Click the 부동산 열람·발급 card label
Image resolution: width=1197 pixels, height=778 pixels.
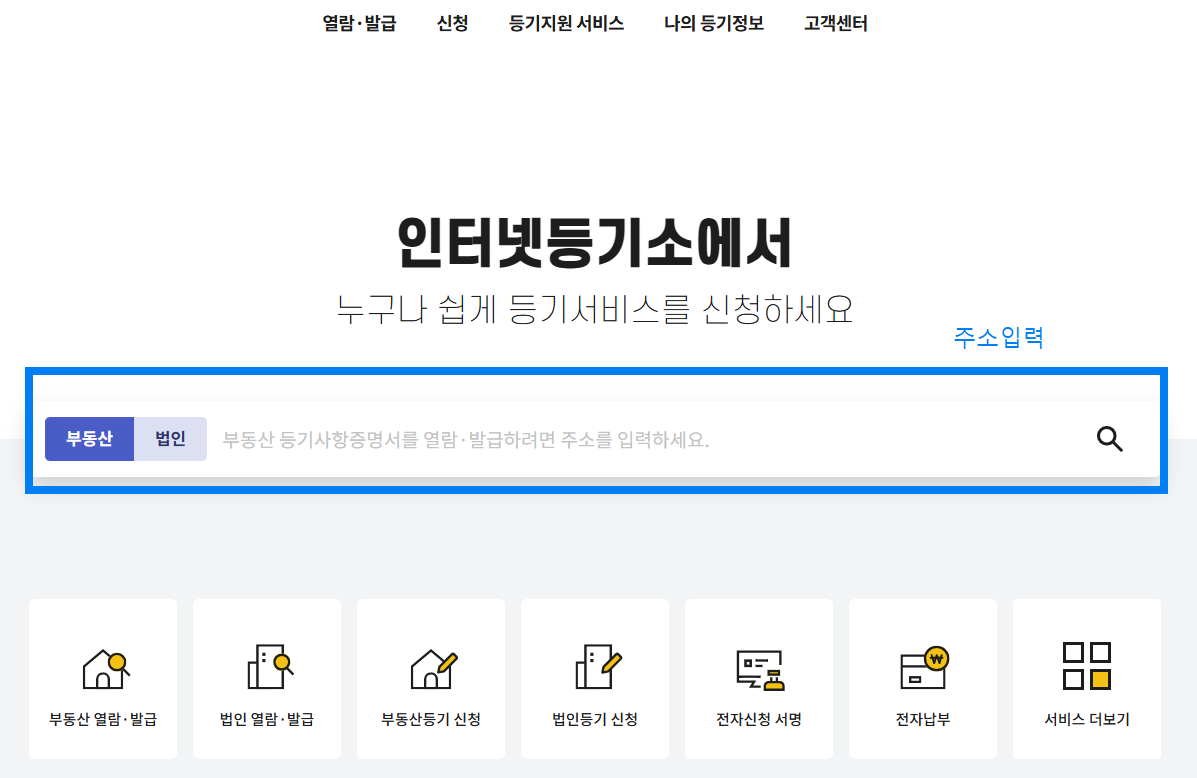[103, 717]
